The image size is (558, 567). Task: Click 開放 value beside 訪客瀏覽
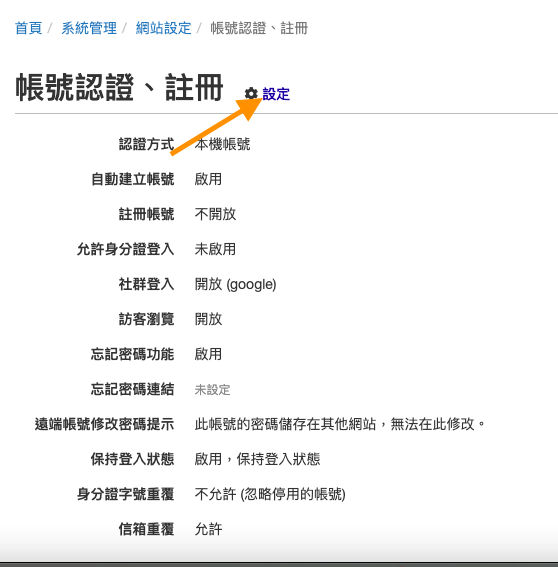pyautogui.click(x=208, y=319)
